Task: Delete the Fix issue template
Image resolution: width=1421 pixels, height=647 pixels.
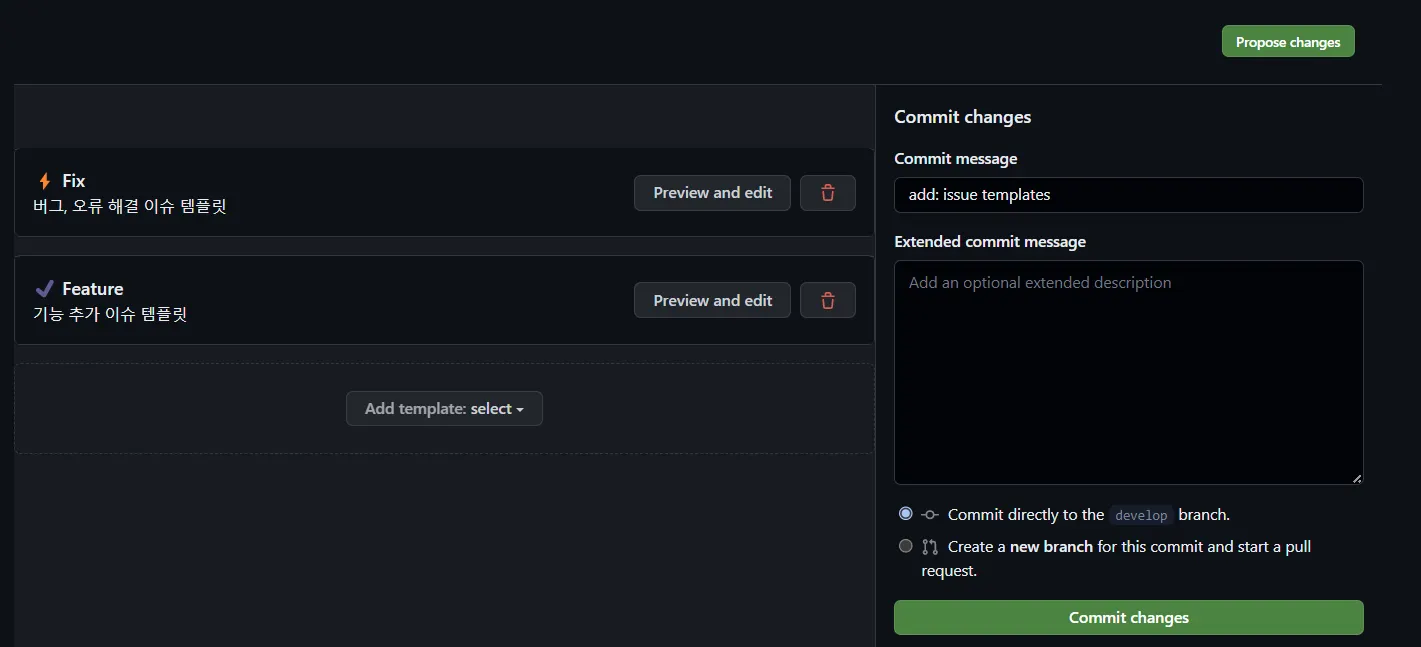Action: tap(828, 193)
